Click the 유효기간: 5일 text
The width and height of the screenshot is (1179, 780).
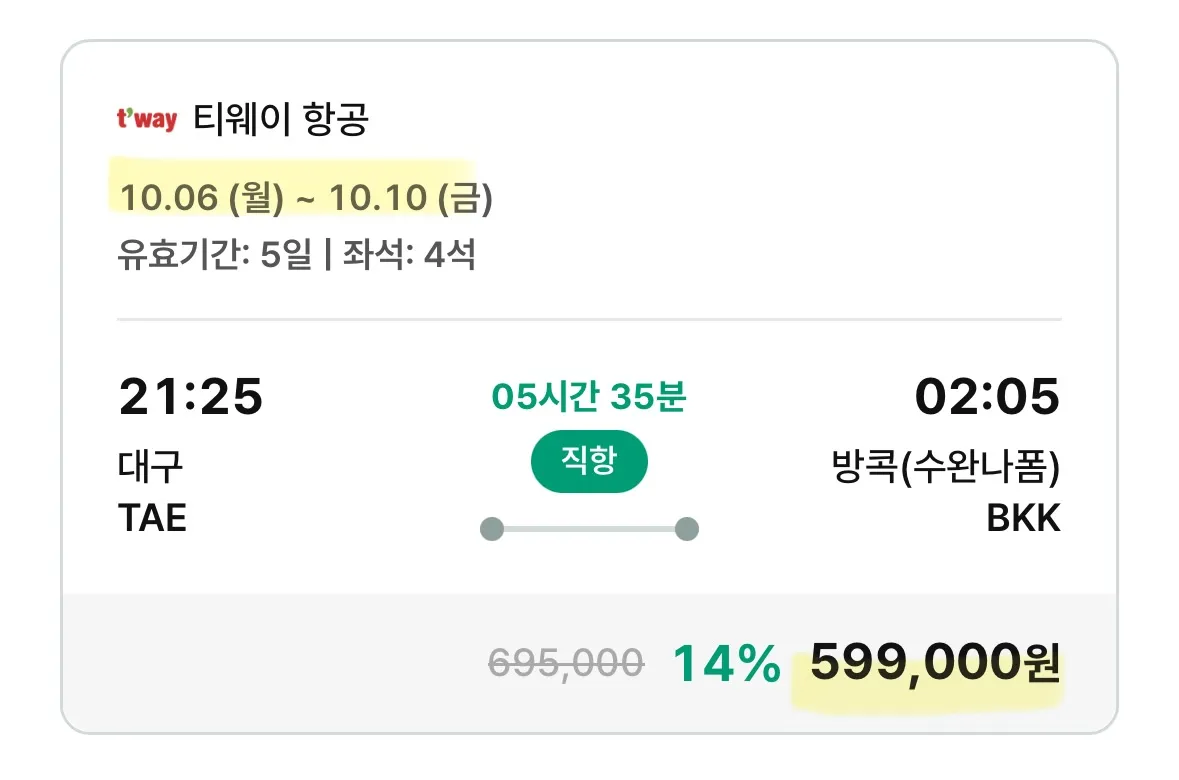coord(213,255)
